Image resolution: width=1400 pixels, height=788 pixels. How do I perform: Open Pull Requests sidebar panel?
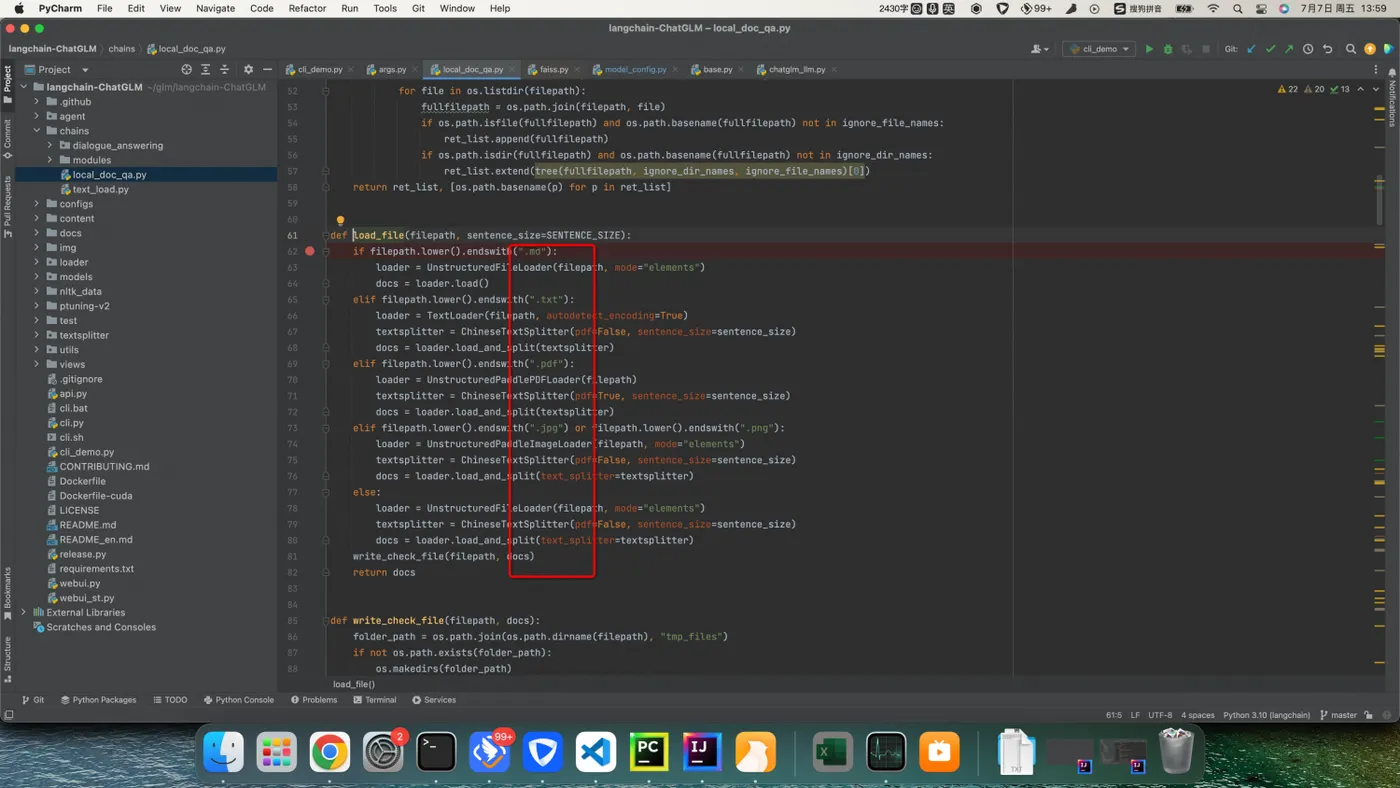(7, 207)
